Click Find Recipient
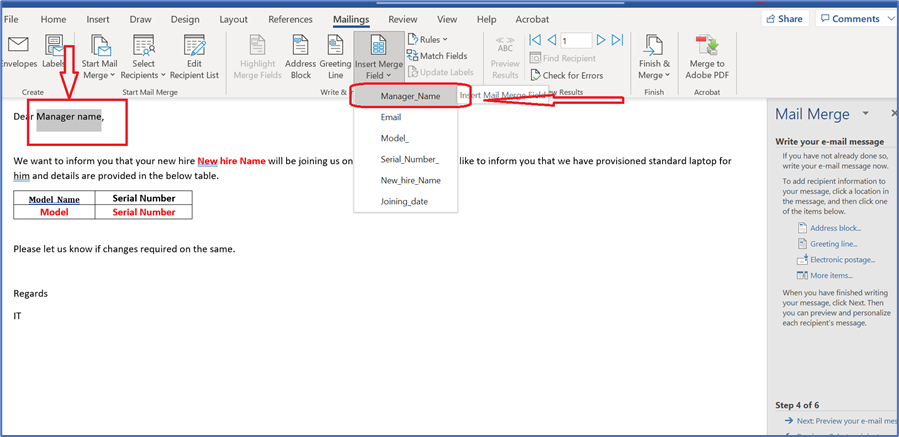The width and height of the screenshot is (899, 437). 562,58
